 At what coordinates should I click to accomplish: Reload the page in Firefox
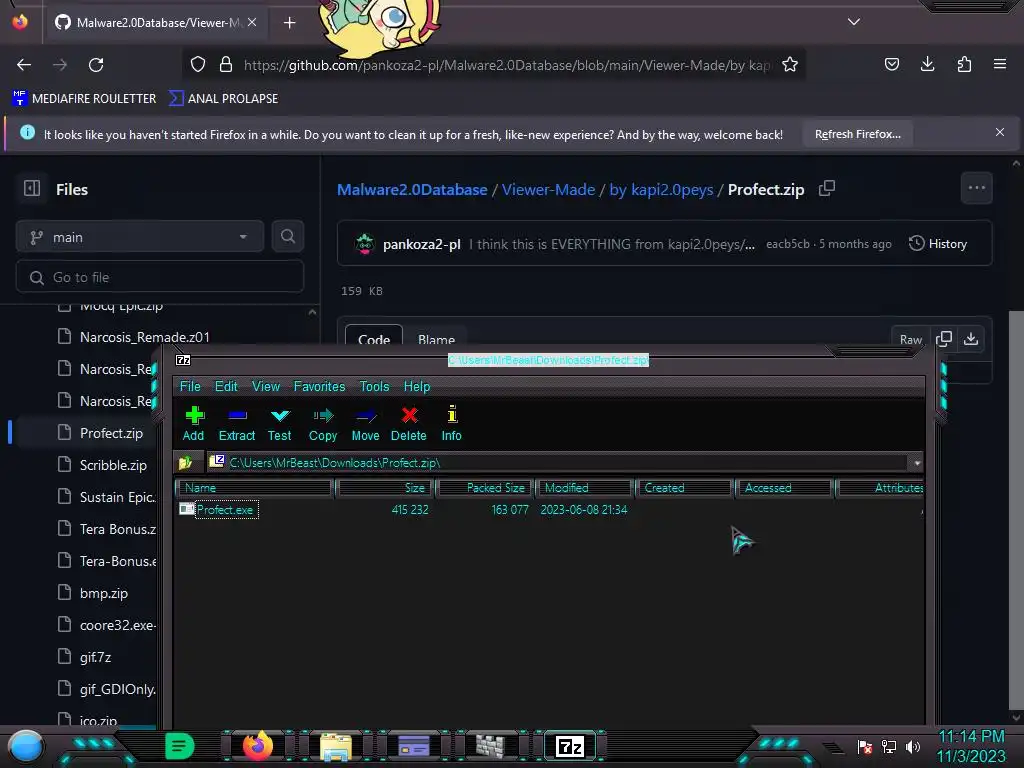pyautogui.click(x=96, y=65)
